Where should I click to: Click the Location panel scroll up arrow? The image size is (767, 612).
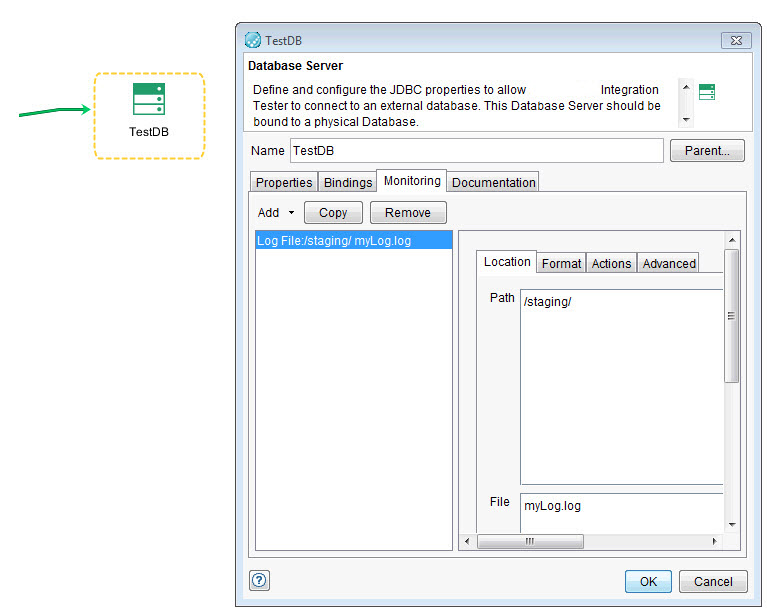click(732, 240)
